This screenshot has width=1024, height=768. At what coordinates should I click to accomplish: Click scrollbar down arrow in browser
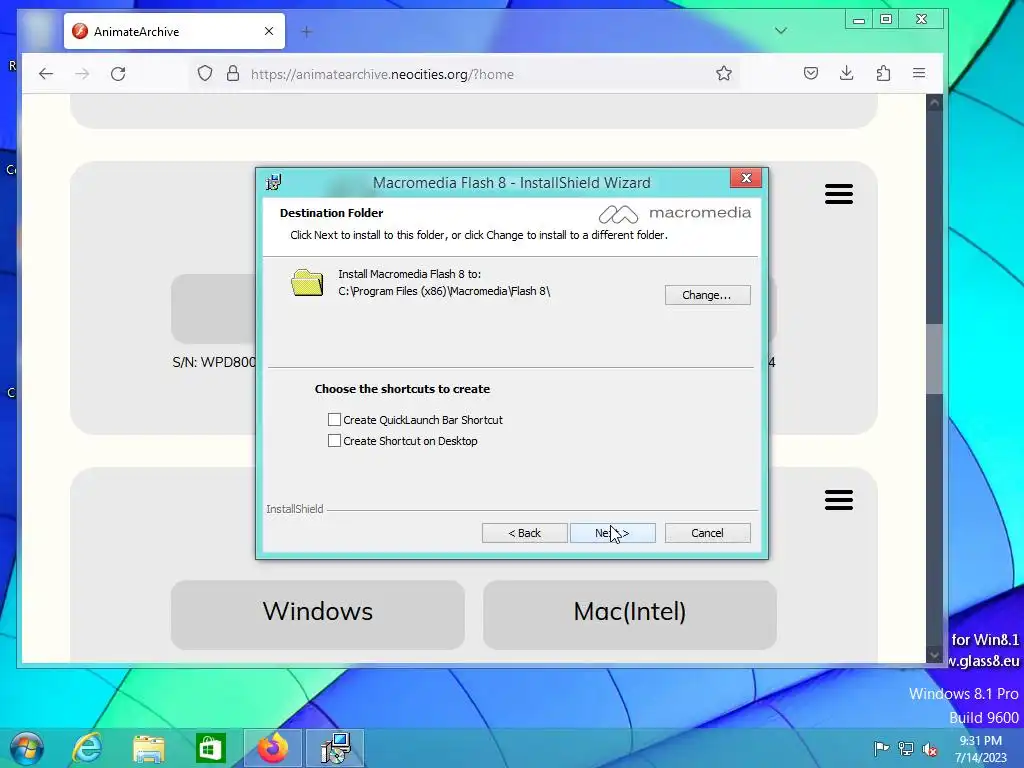point(935,654)
